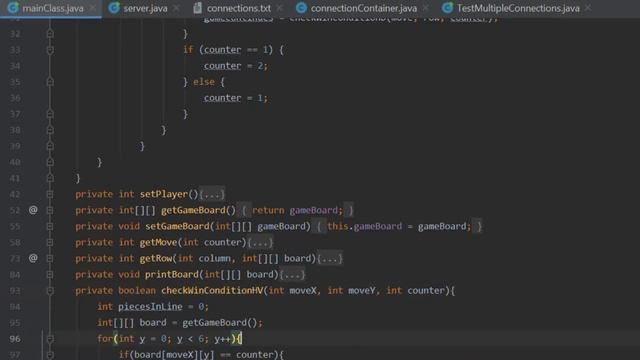This screenshot has width=640, height=360.
Task: Collapse the else block at line 35
Action: 50,82
